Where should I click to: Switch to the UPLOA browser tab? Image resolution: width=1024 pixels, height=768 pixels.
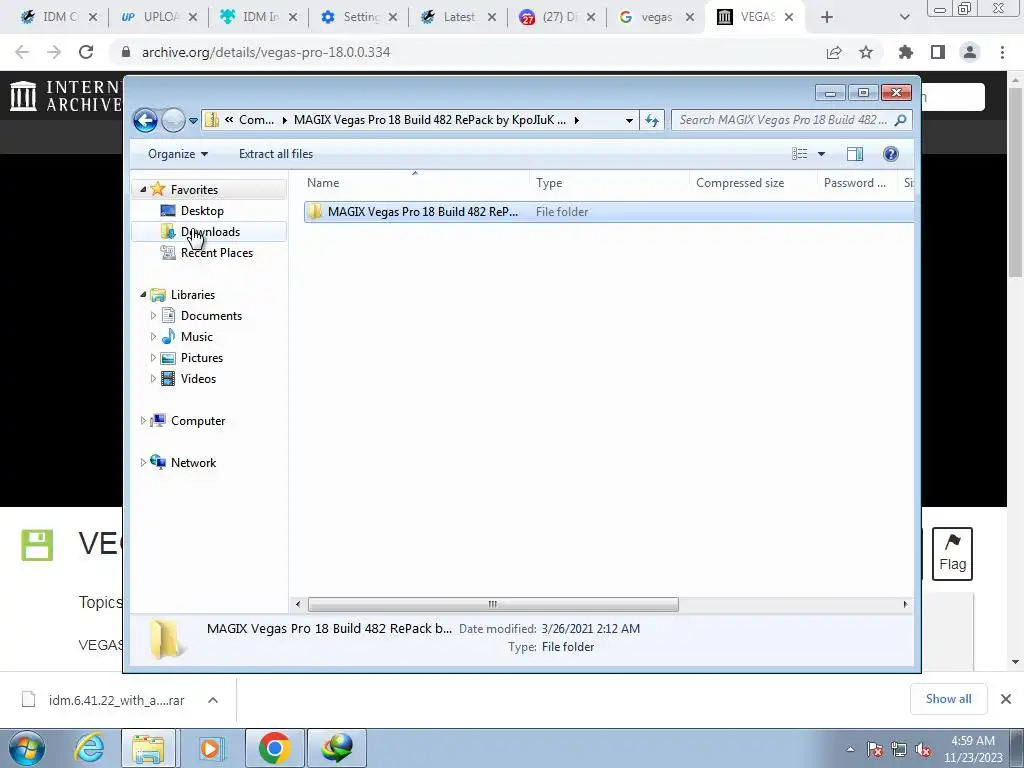[159, 17]
